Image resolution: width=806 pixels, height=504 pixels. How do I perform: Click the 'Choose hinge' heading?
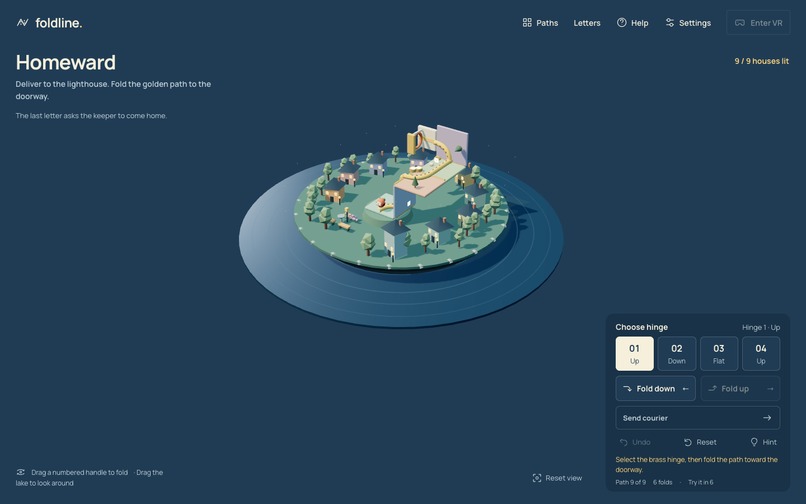click(x=642, y=327)
